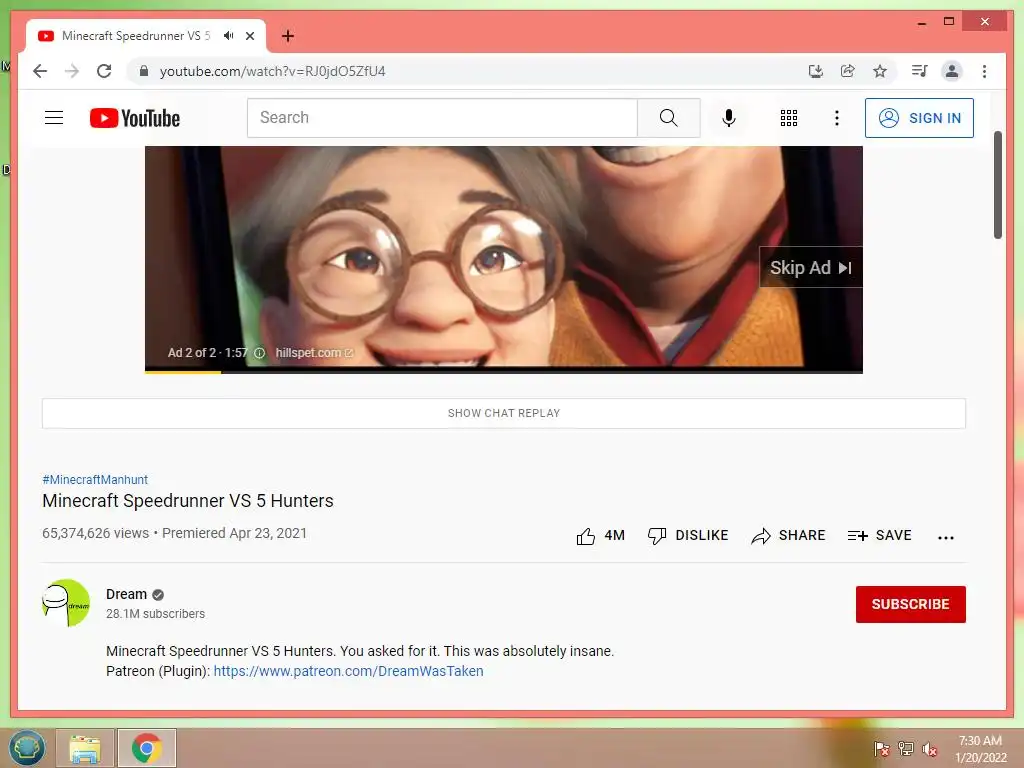This screenshot has width=1024, height=768.
Task: Open Chrome's three-dot menu
Action: (984, 71)
